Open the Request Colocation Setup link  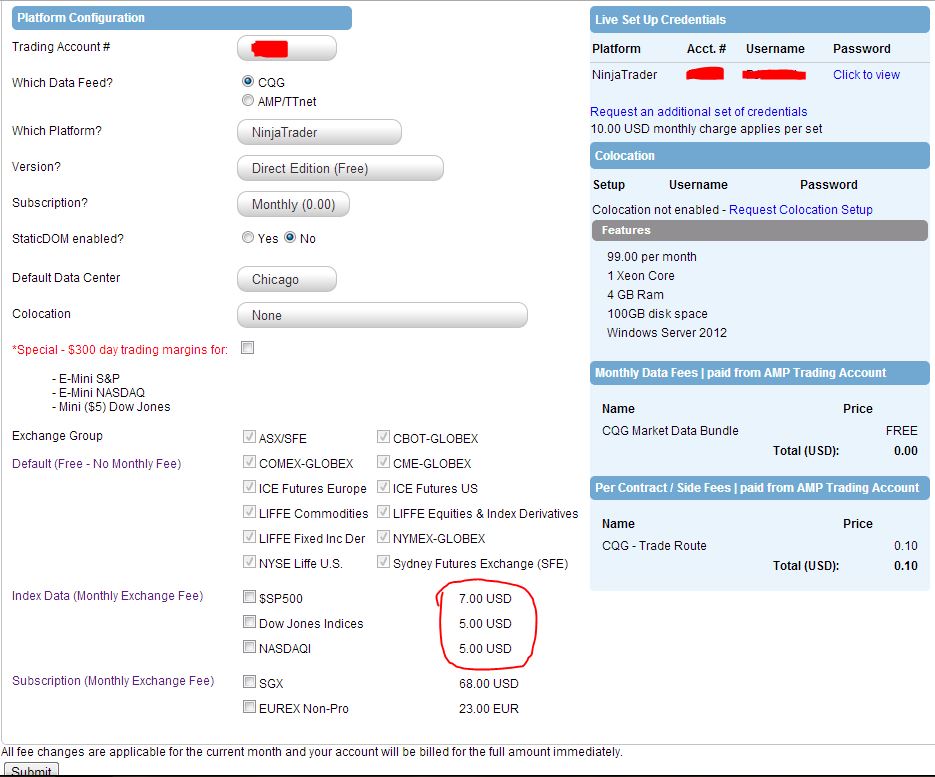pyautogui.click(x=800, y=209)
